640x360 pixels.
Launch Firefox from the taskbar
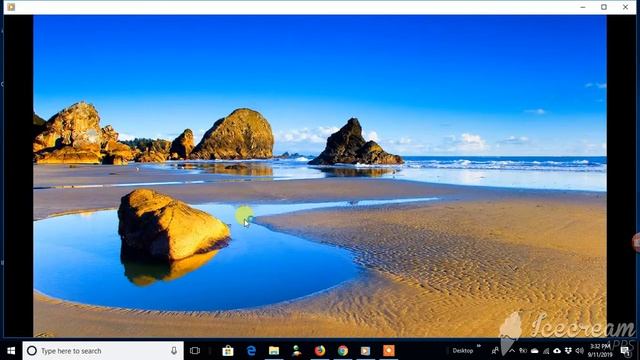click(320, 351)
